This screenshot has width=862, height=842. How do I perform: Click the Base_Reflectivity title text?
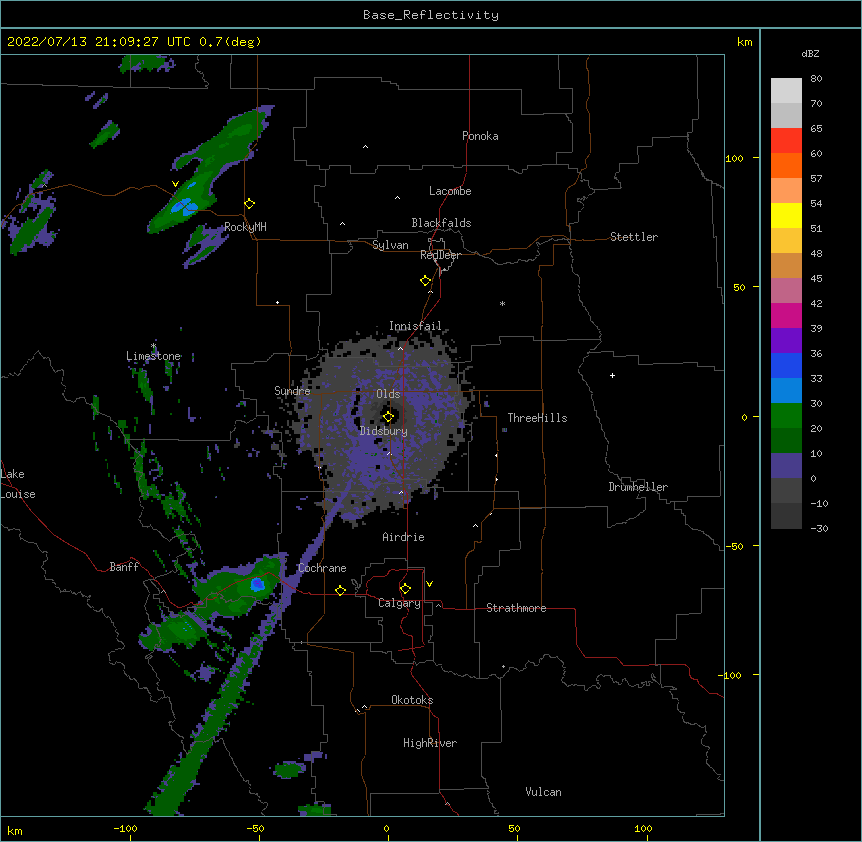(x=431, y=15)
